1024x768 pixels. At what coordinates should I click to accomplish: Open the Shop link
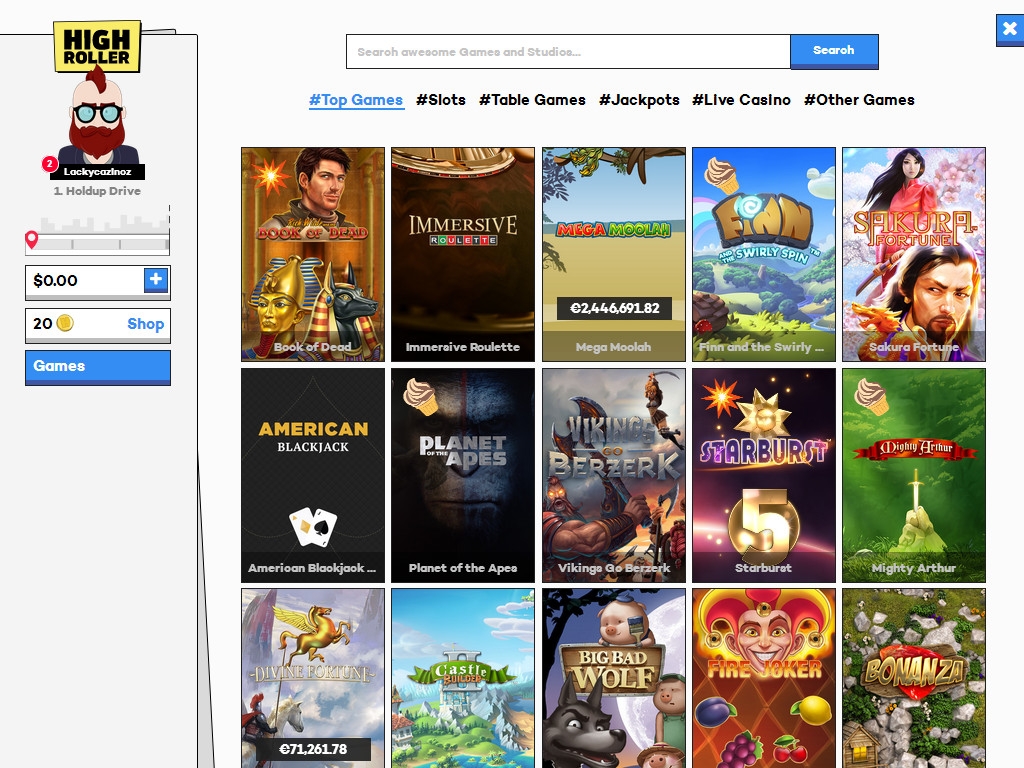pos(145,324)
